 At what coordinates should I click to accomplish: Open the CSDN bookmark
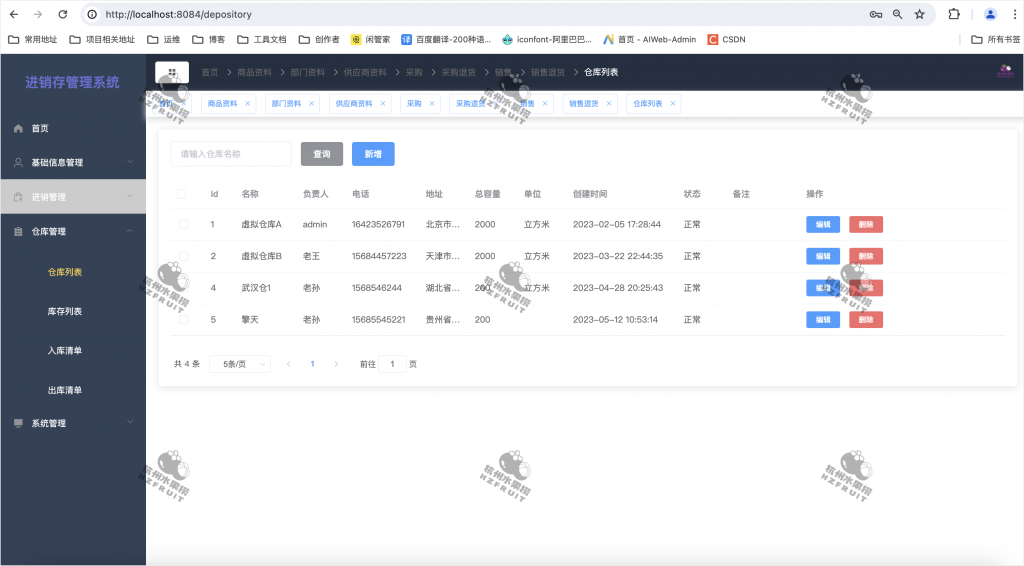tap(726, 40)
